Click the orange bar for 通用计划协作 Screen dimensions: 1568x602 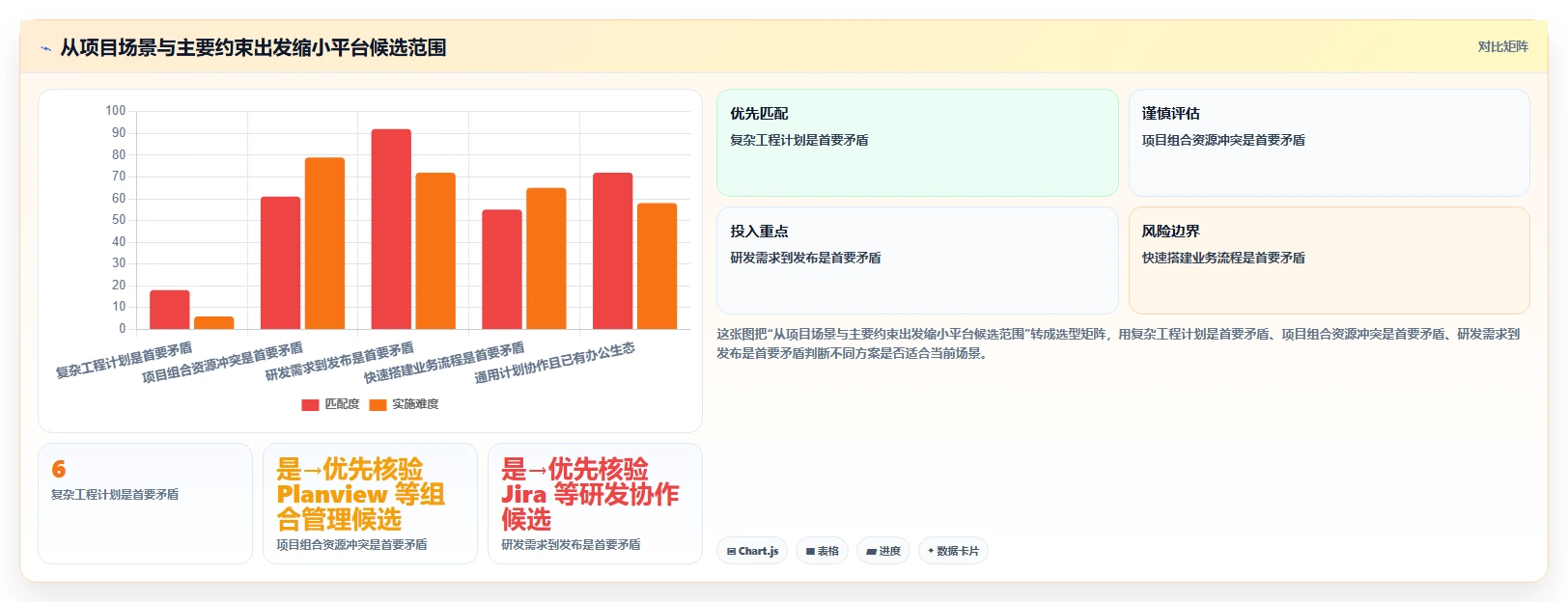[x=657, y=266]
